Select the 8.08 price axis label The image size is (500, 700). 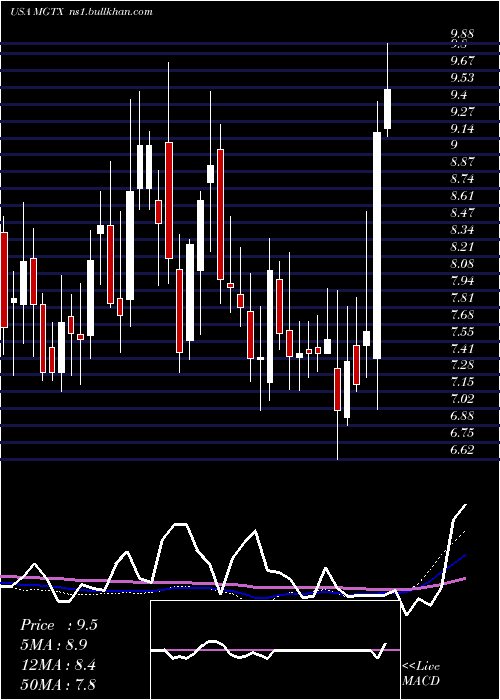462,264
